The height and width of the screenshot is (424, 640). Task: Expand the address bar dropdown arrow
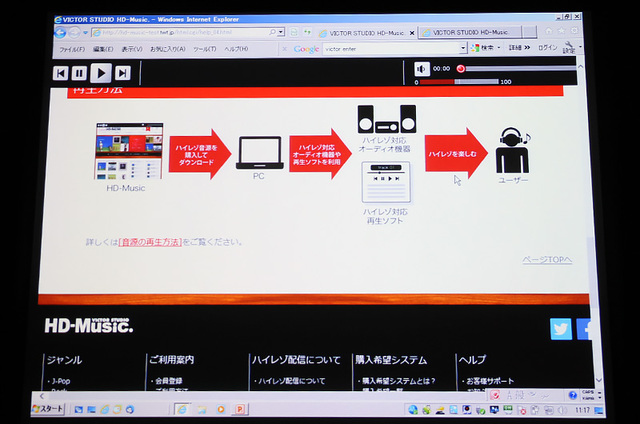[281, 32]
